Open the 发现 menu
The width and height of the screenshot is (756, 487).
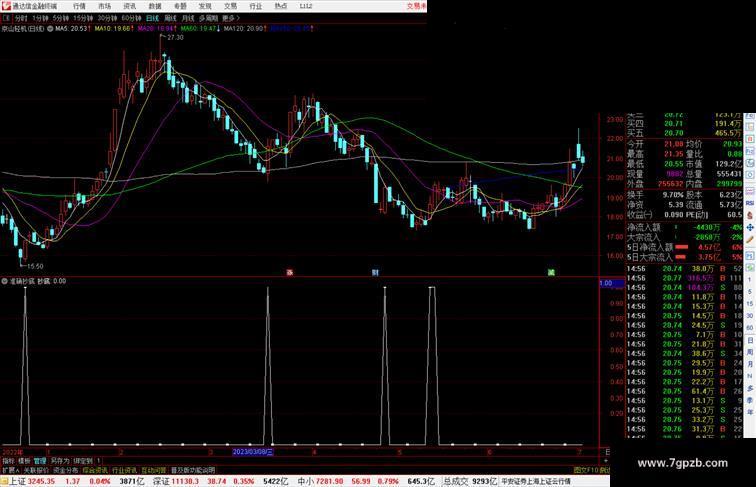point(205,6)
